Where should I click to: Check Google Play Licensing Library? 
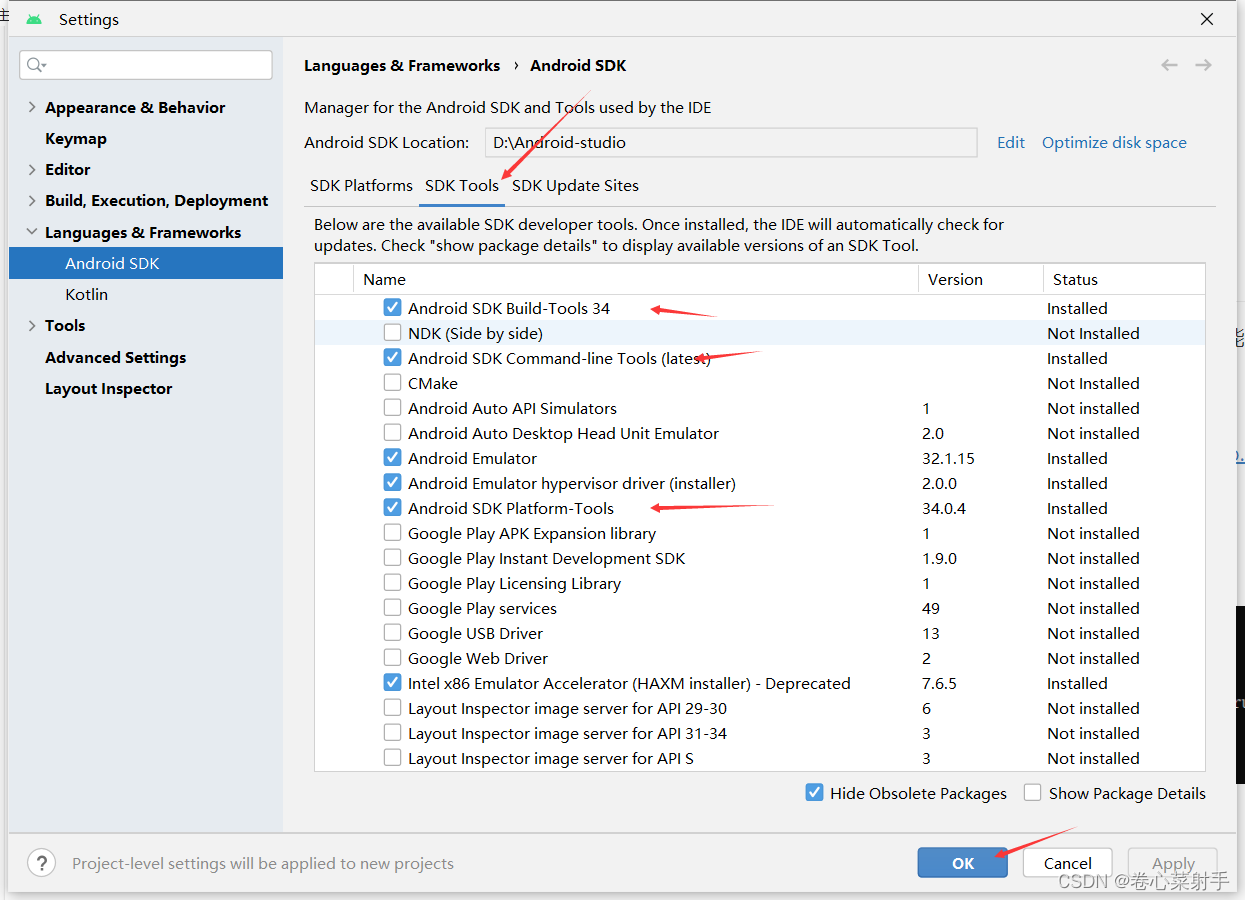coord(392,583)
